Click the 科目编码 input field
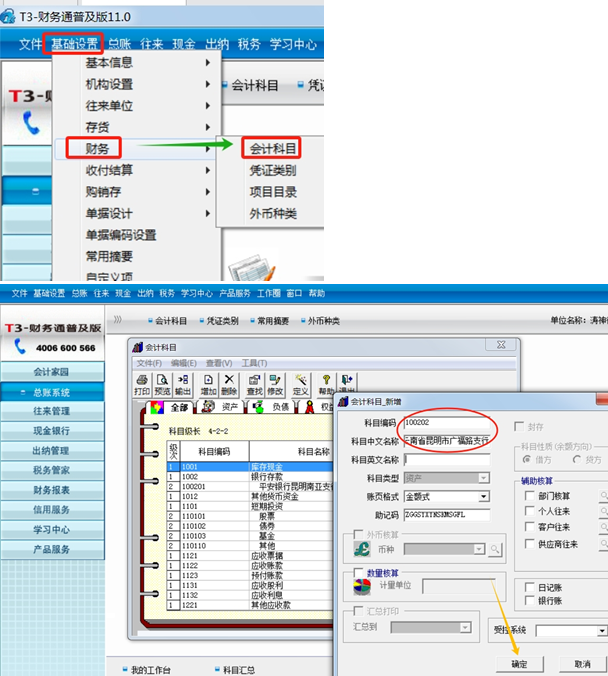The image size is (608, 676). (x=445, y=423)
